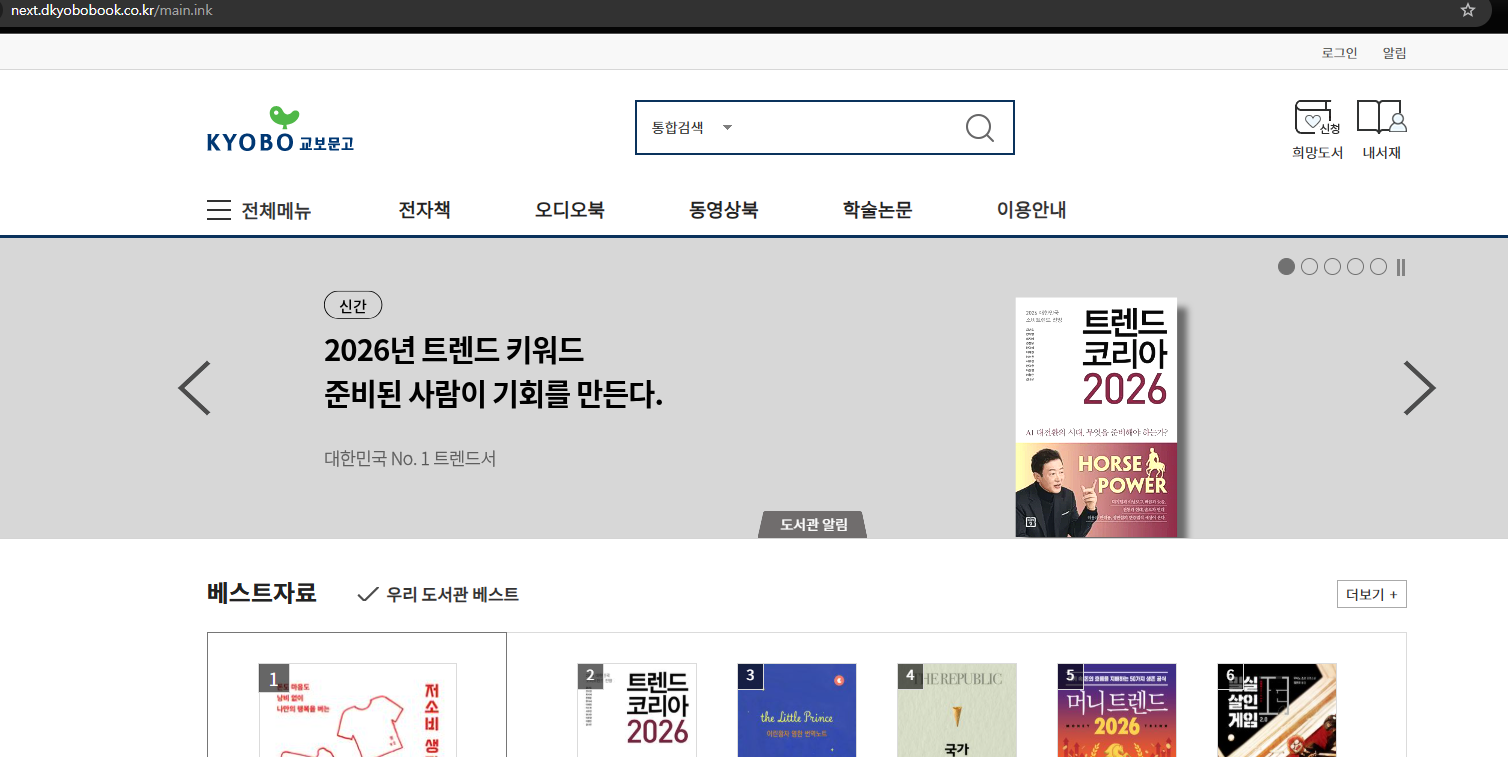Open the 트렌드 코리아 2026 banner book cover
Viewport: 1508px width, 757px height.
click(x=1096, y=417)
